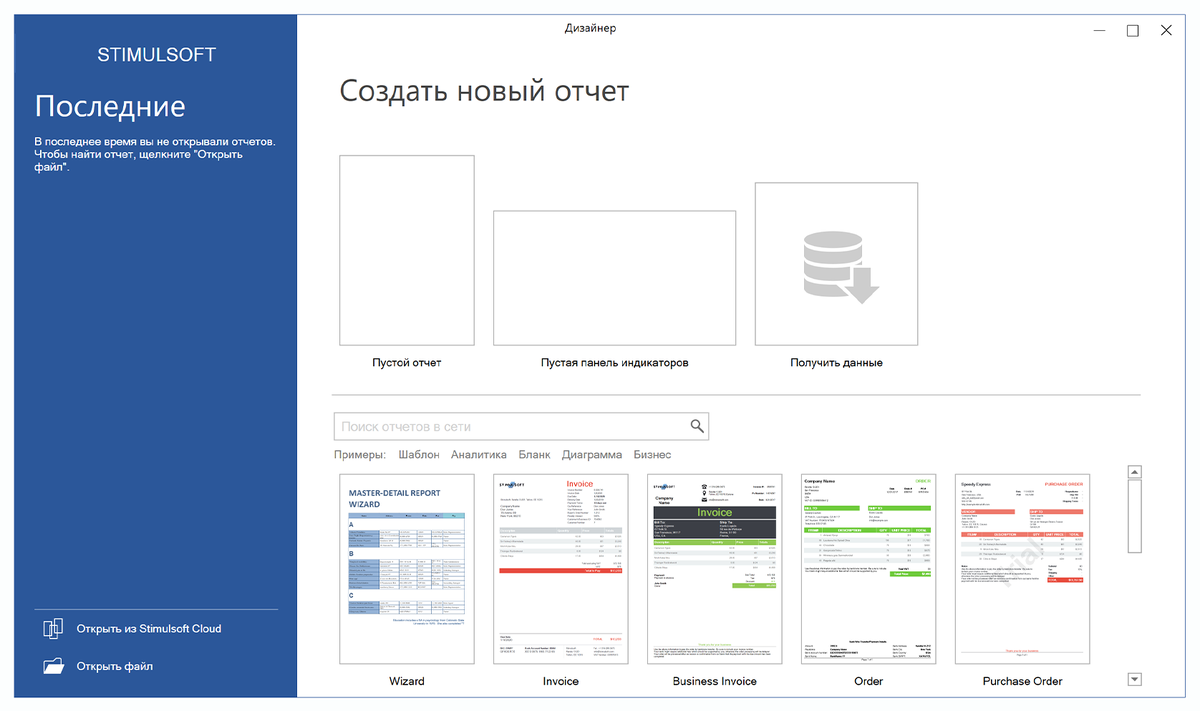This screenshot has width=1200, height=711.
Task: Open the Purchase Order template thumbnail
Action: point(1023,569)
